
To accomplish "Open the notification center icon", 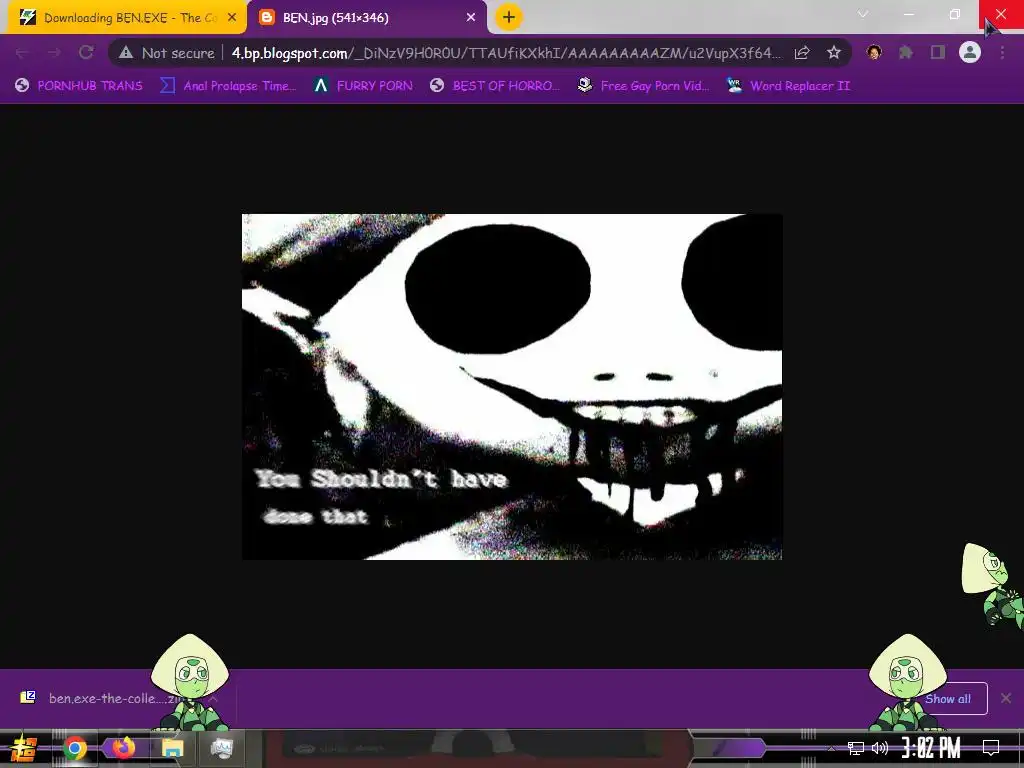I will click(991, 748).
